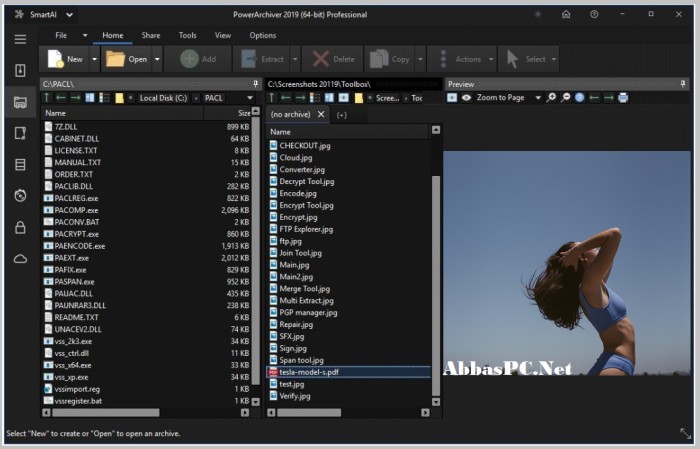The height and width of the screenshot is (449, 700).
Task: Add a new tab with (+)
Action: click(342, 115)
